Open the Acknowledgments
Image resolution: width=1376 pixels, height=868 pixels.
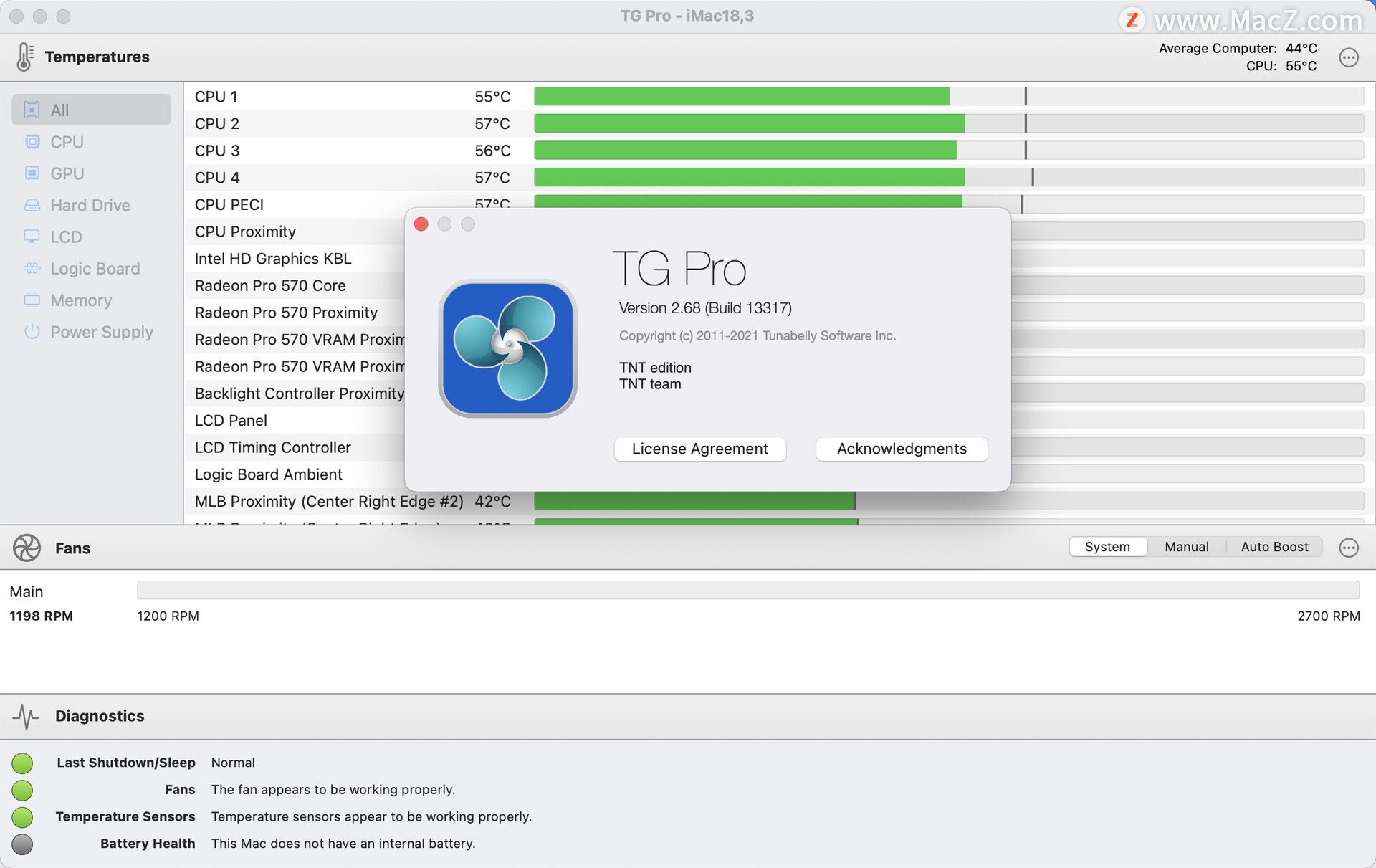pyautogui.click(x=902, y=449)
